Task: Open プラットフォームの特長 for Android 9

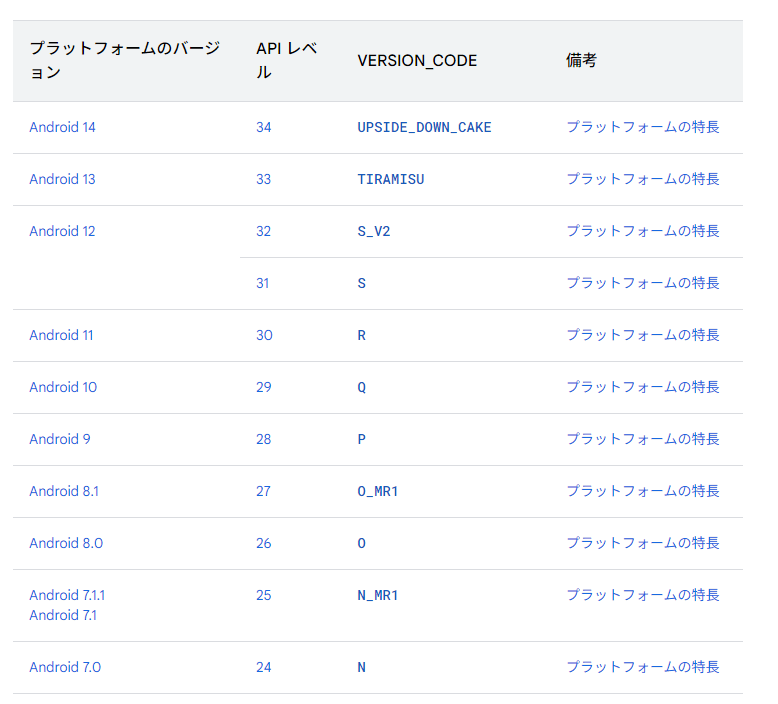Action: point(643,439)
